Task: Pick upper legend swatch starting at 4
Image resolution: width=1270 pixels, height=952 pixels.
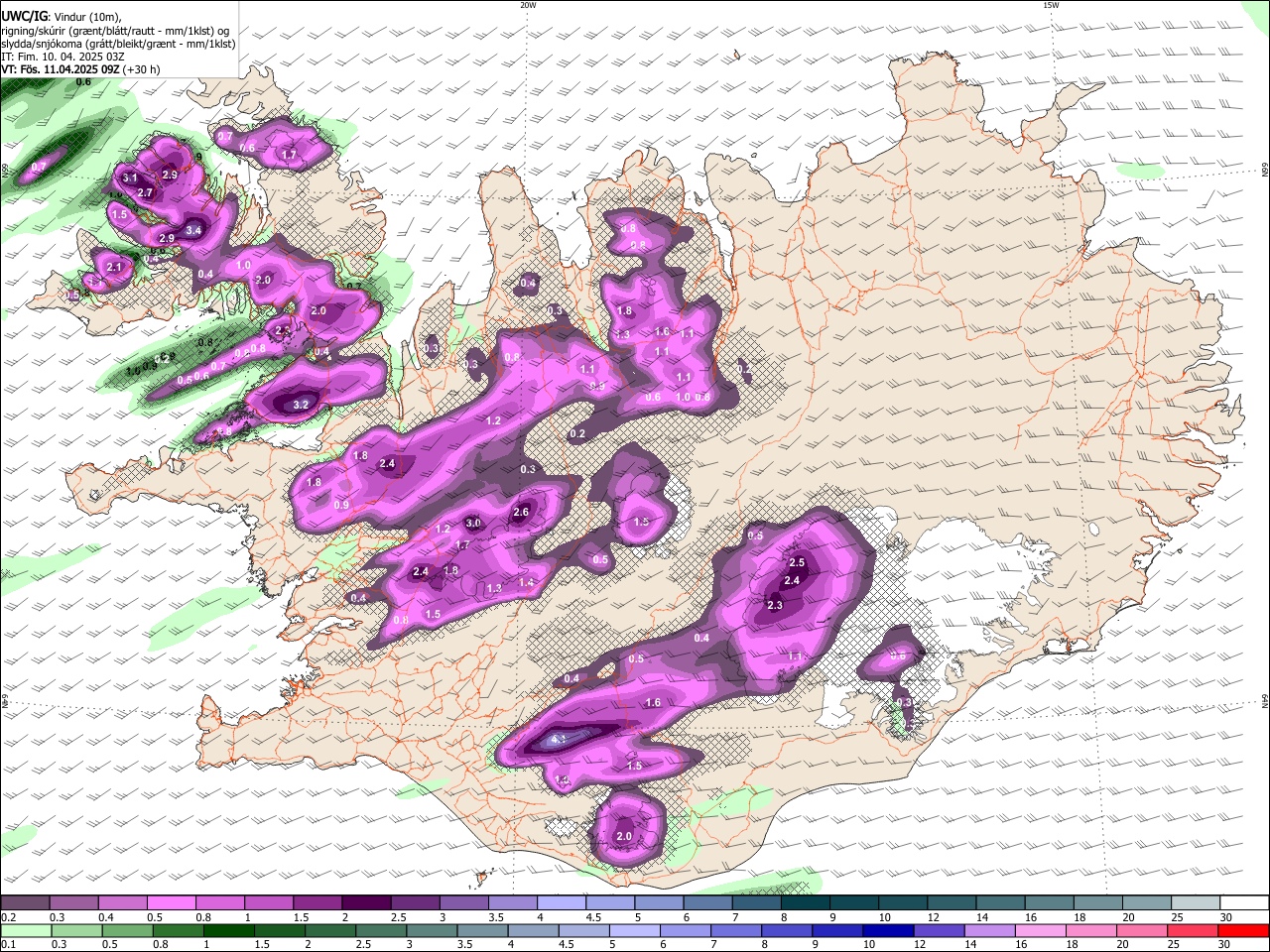Action: pos(561,902)
